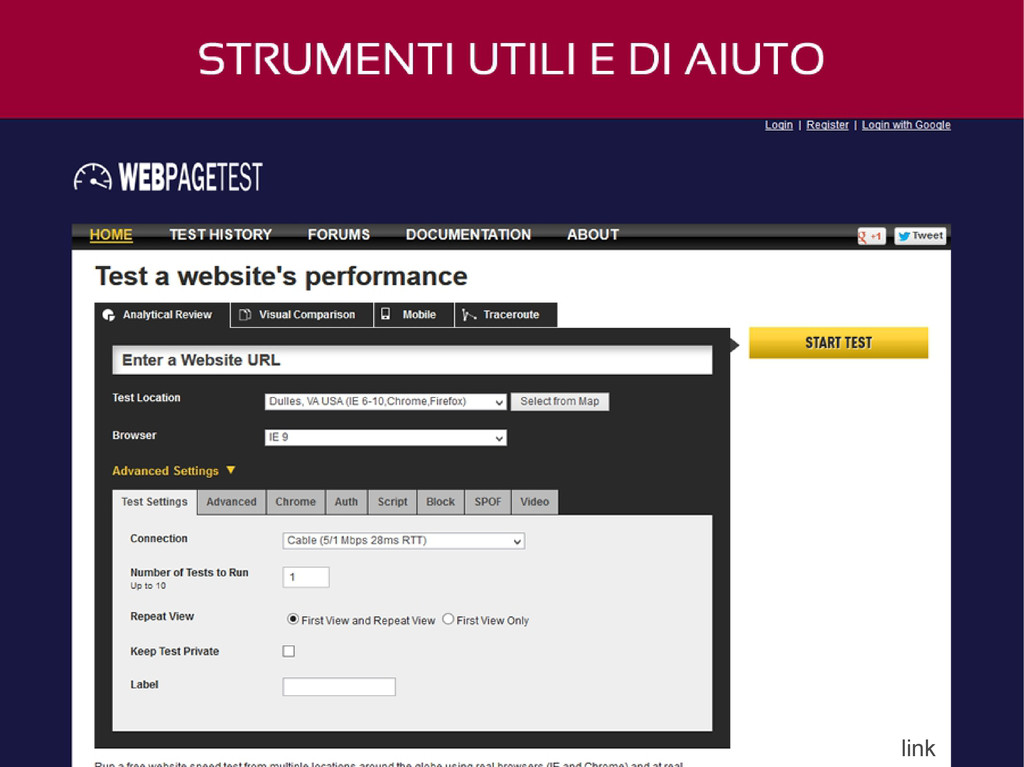
Task: Select First View Only radio button
Action: (x=448, y=619)
